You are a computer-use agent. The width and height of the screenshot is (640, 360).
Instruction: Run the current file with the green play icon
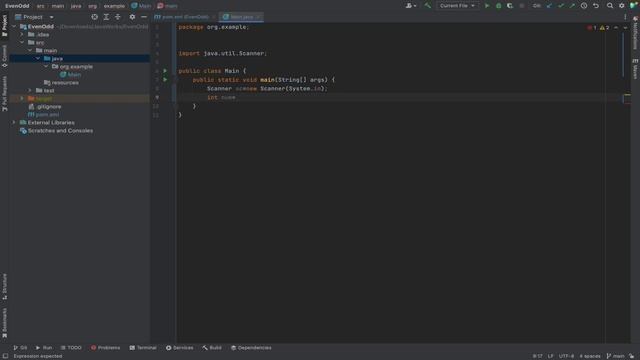coord(487,6)
